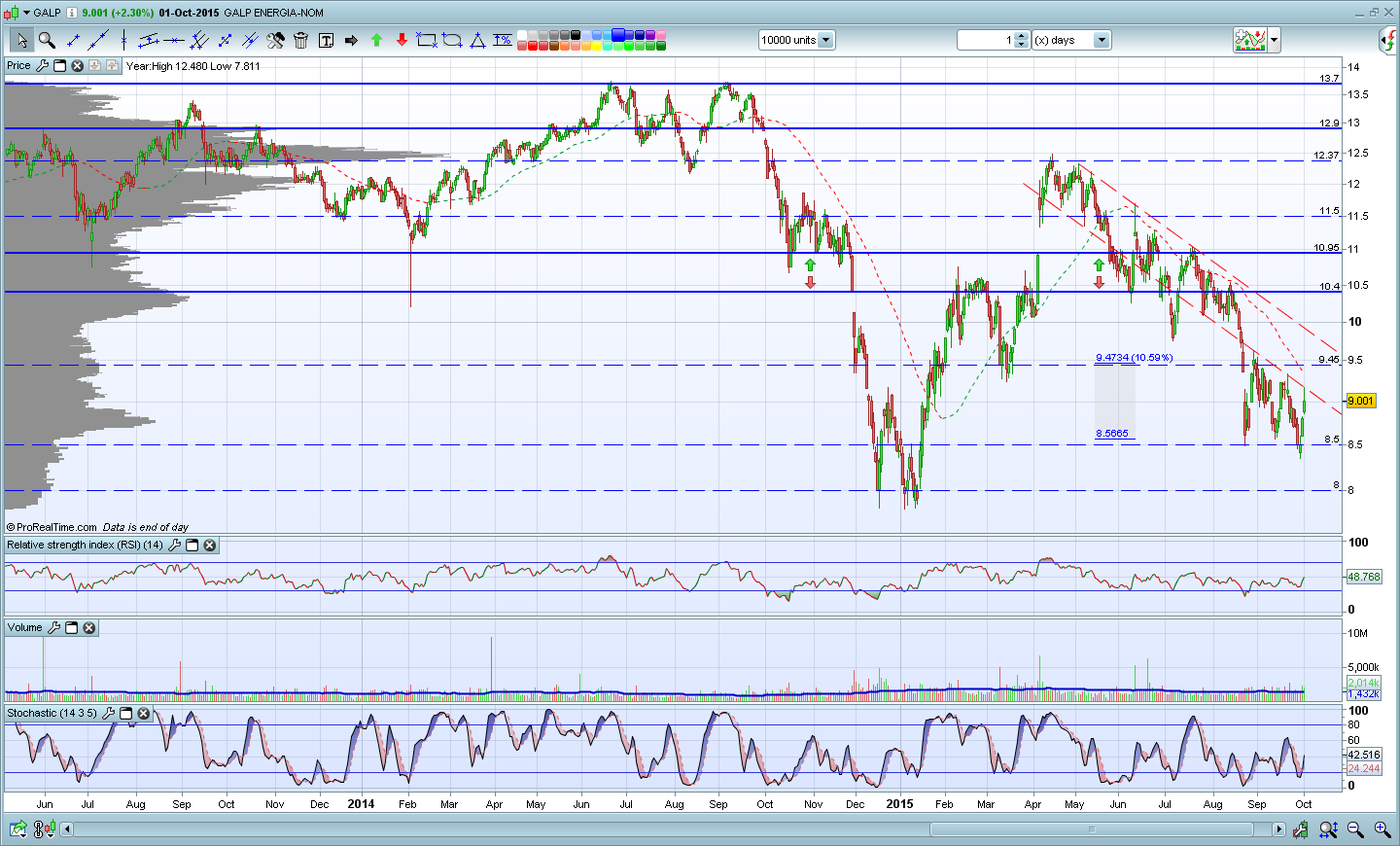Select the ellipse drawing tool
1400x846 pixels.
click(452, 40)
